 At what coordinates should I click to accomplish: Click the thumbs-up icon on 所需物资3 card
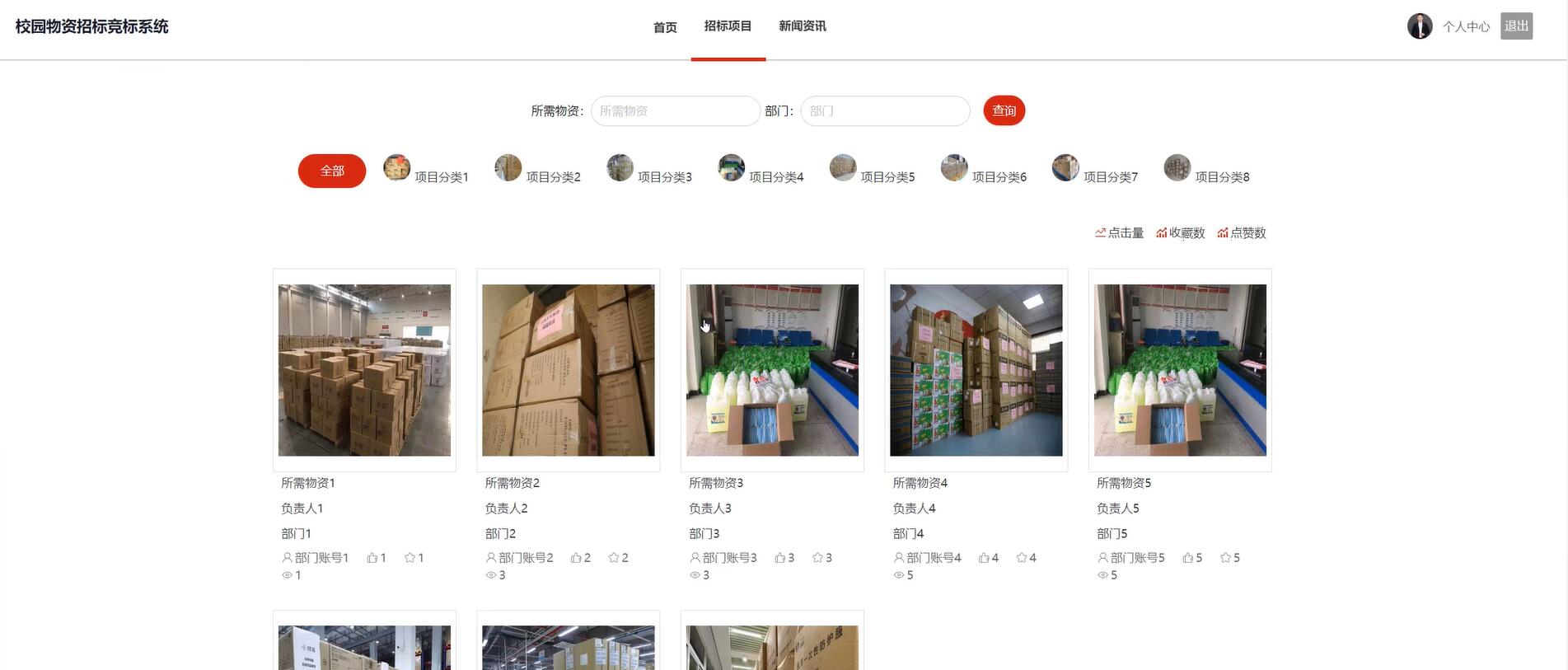779,558
